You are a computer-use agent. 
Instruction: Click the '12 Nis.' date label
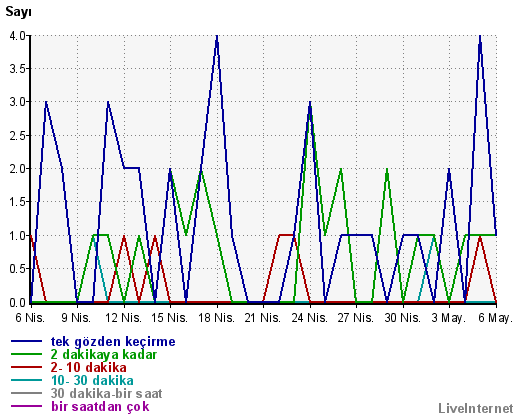point(123,318)
